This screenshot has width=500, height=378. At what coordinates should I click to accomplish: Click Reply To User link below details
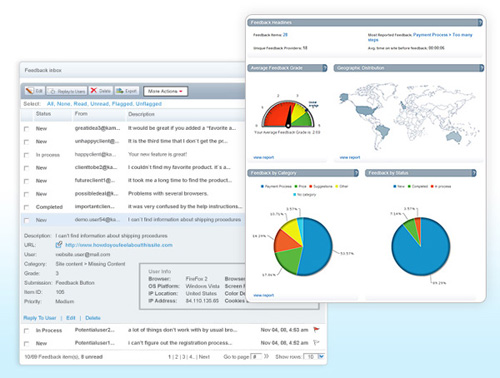[x=40, y=318]
